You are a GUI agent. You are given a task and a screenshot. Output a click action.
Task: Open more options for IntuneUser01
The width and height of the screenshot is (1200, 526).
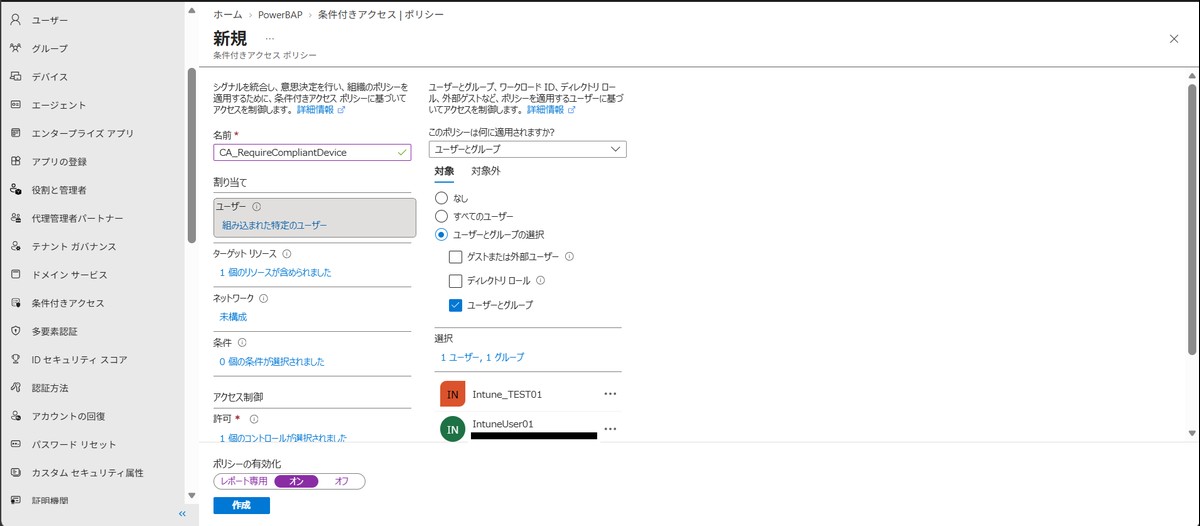point(611,428)
